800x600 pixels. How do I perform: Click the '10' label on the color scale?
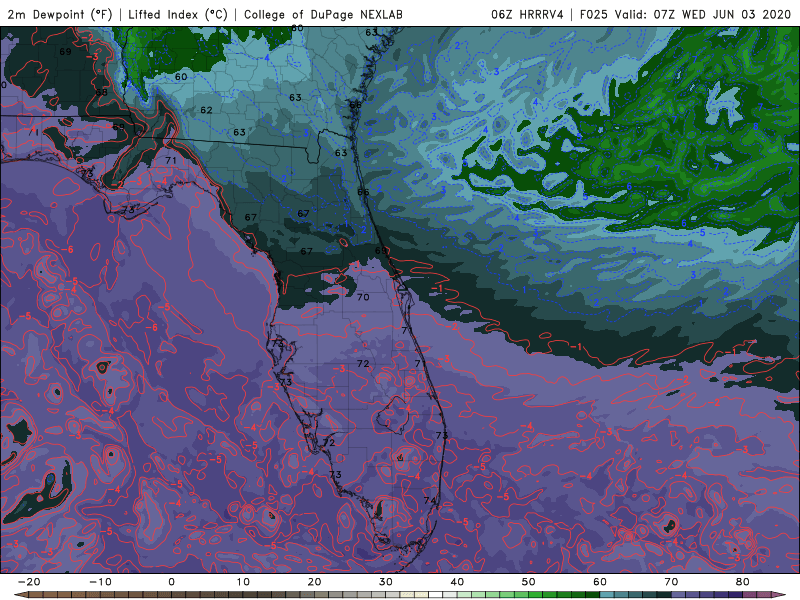(x=243, y=582)
